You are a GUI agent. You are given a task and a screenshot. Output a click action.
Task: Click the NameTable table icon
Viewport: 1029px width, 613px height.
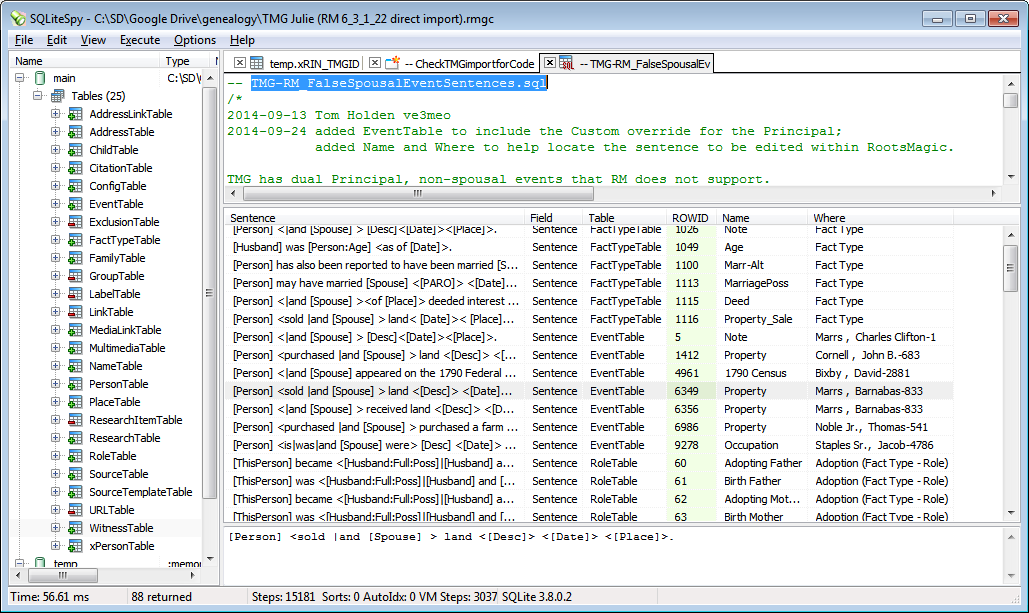click(75, 366)
